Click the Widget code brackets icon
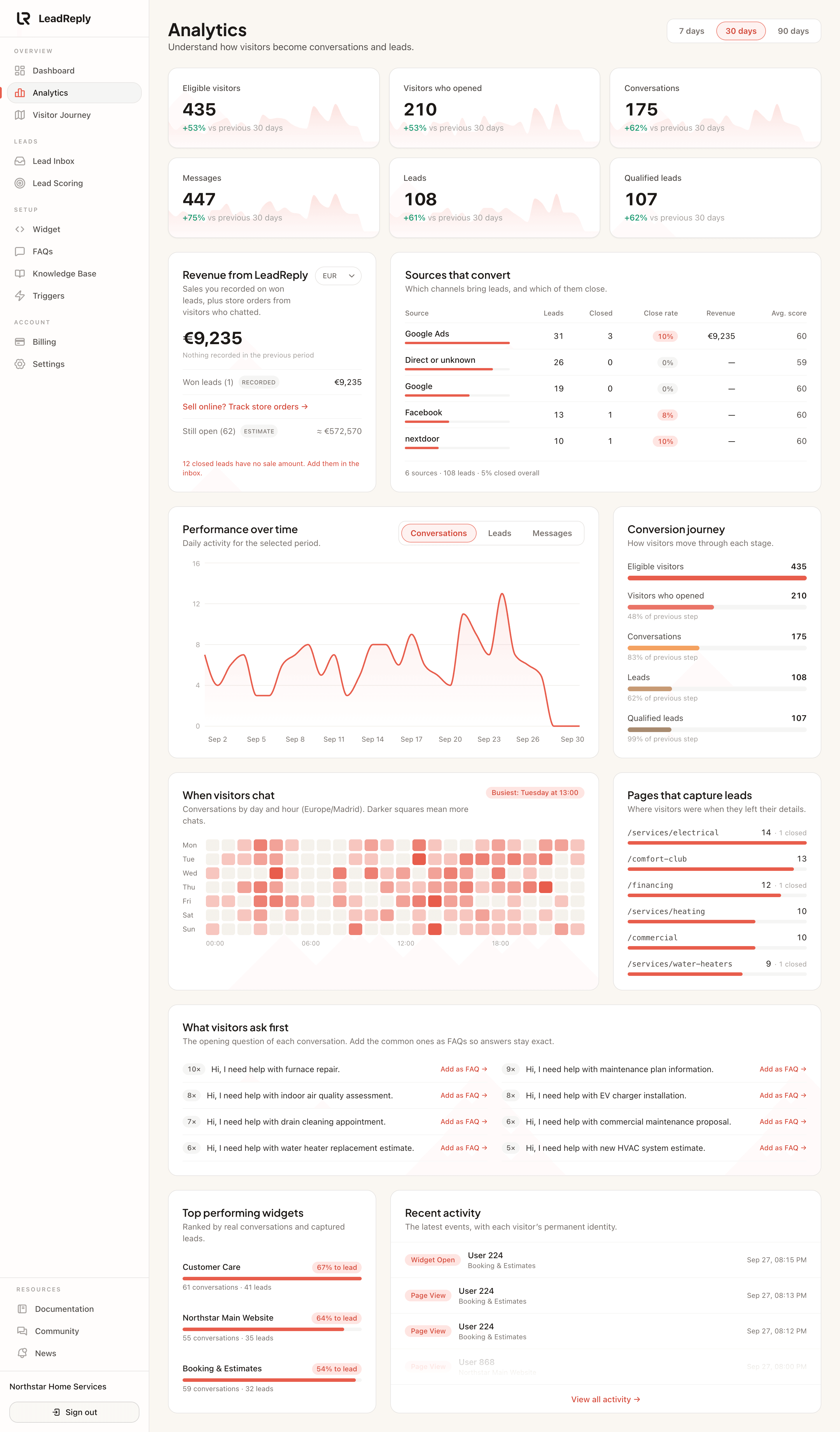This screenshot has height=1432, width=840. click(20, 229)
